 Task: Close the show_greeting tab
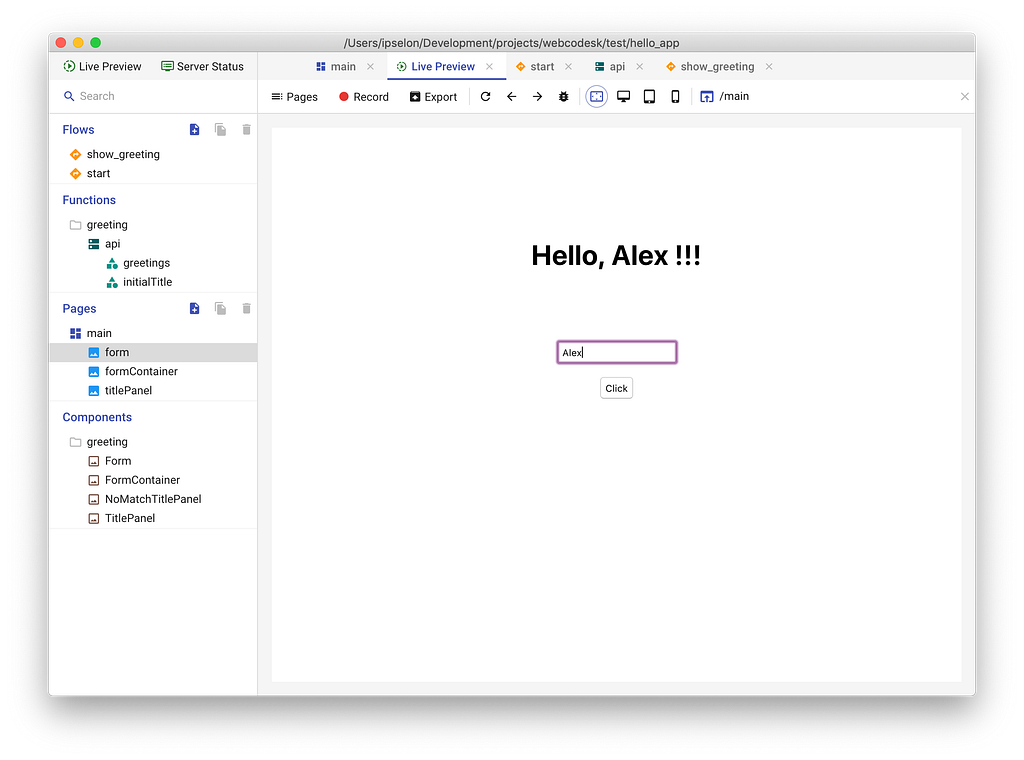click(x=769, y=67)
